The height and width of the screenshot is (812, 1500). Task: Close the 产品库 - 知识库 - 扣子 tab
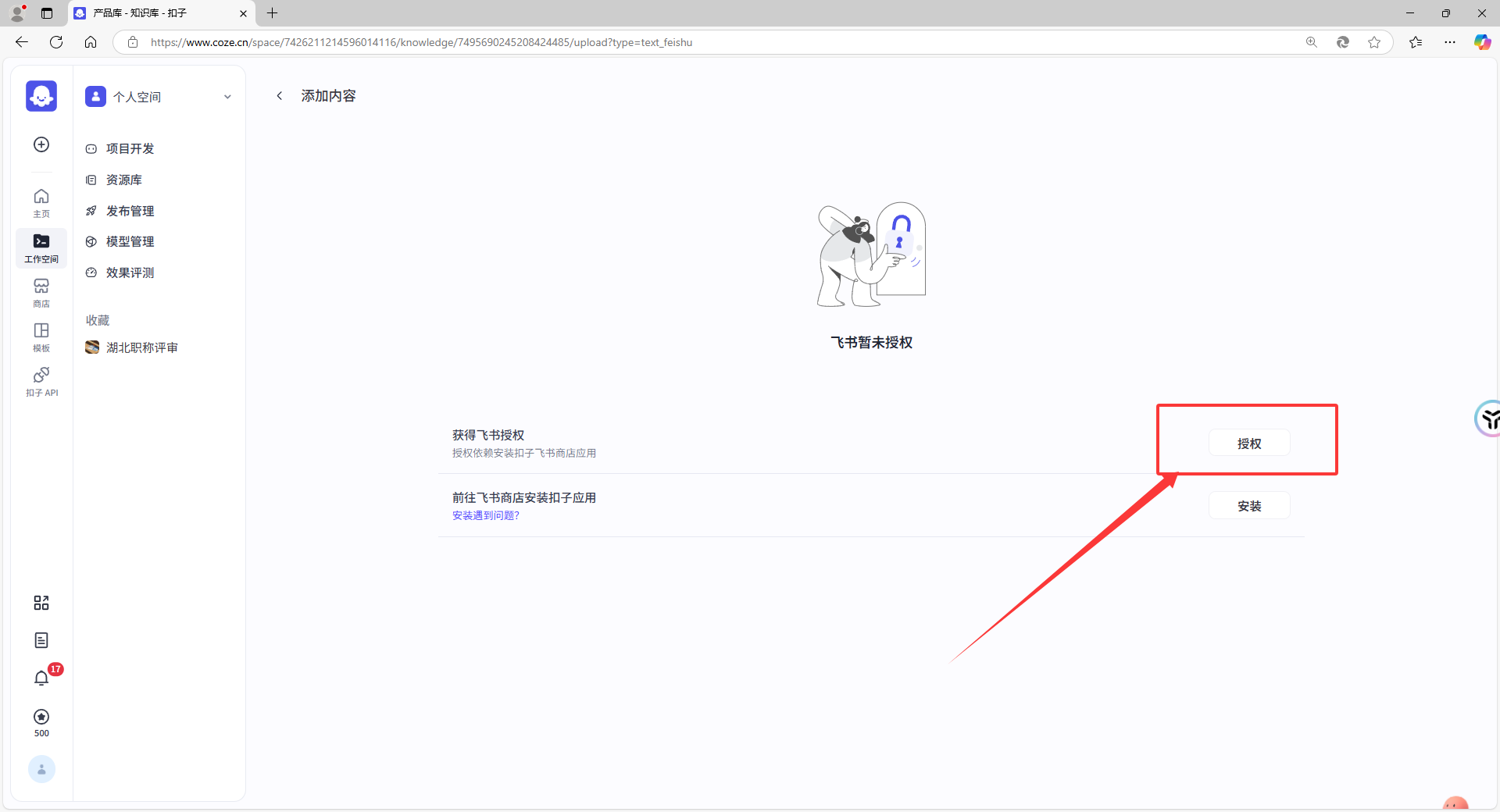click(x=243, y=13)
